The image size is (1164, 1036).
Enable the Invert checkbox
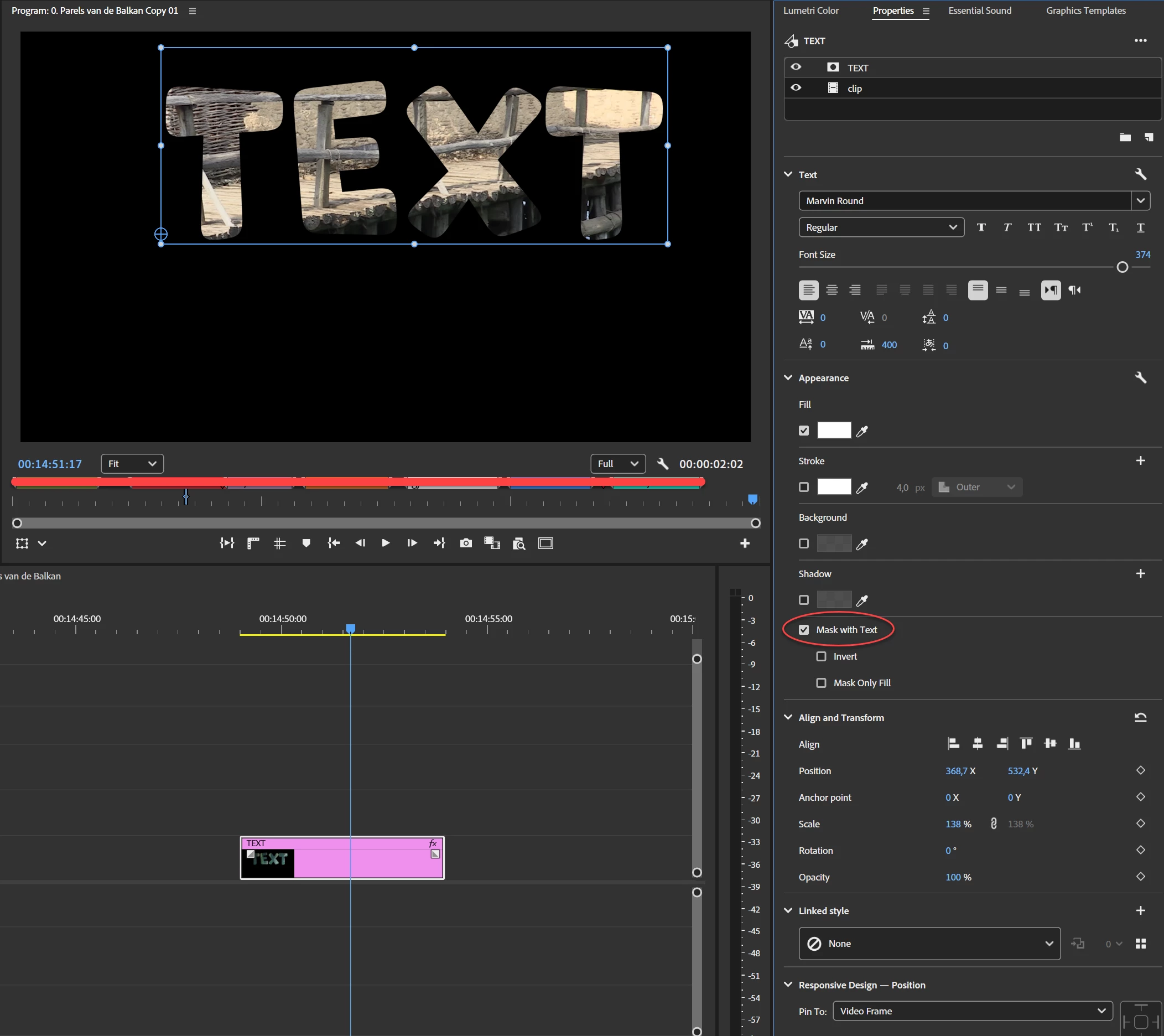coord(821,656)
